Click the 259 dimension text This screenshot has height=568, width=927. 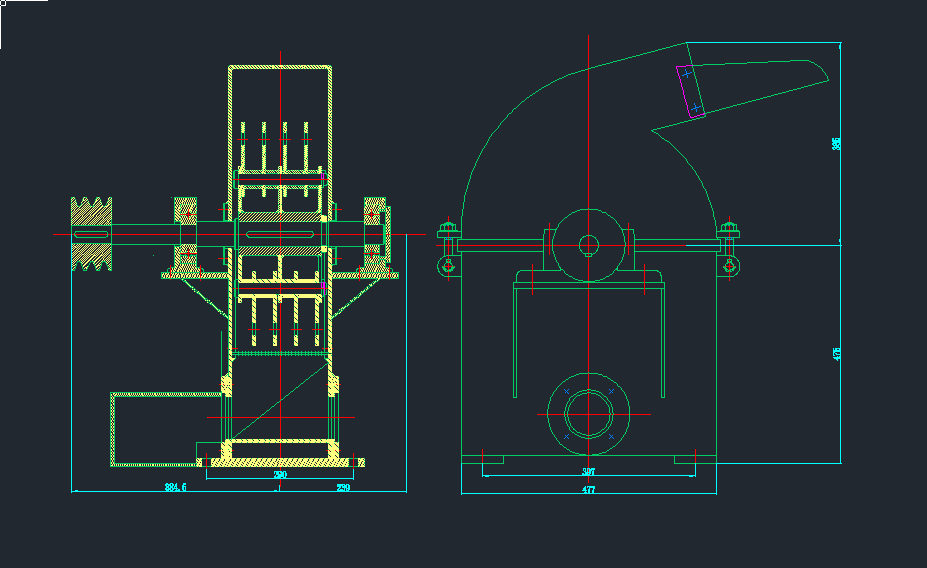pyautogui.click(x=343, y=487)
